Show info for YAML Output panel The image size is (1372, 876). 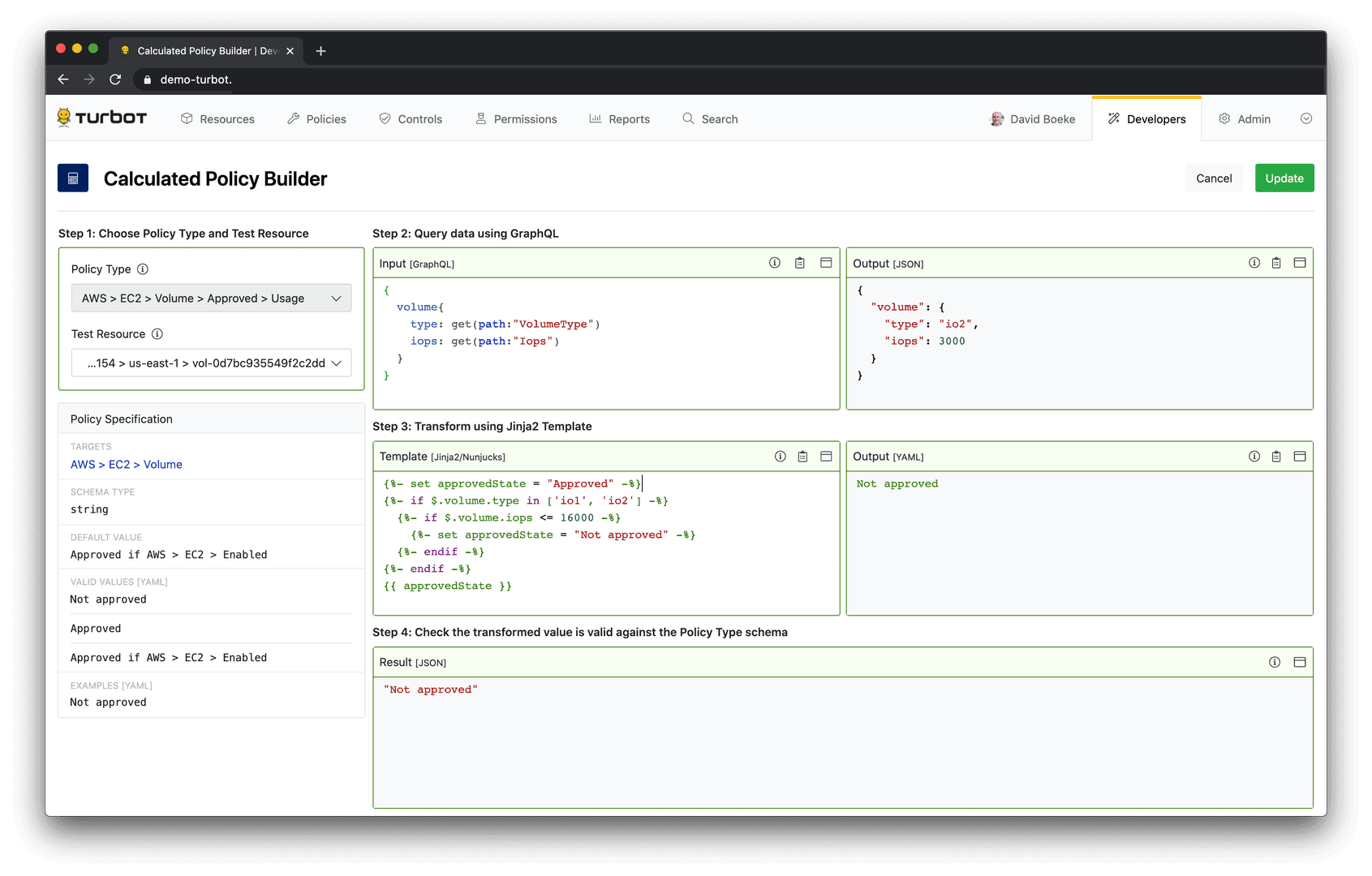click(1254, 457)
